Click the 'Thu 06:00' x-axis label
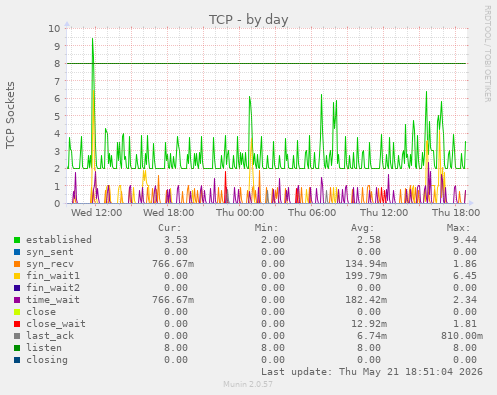 pyautogui.click(x=312, y=213)
